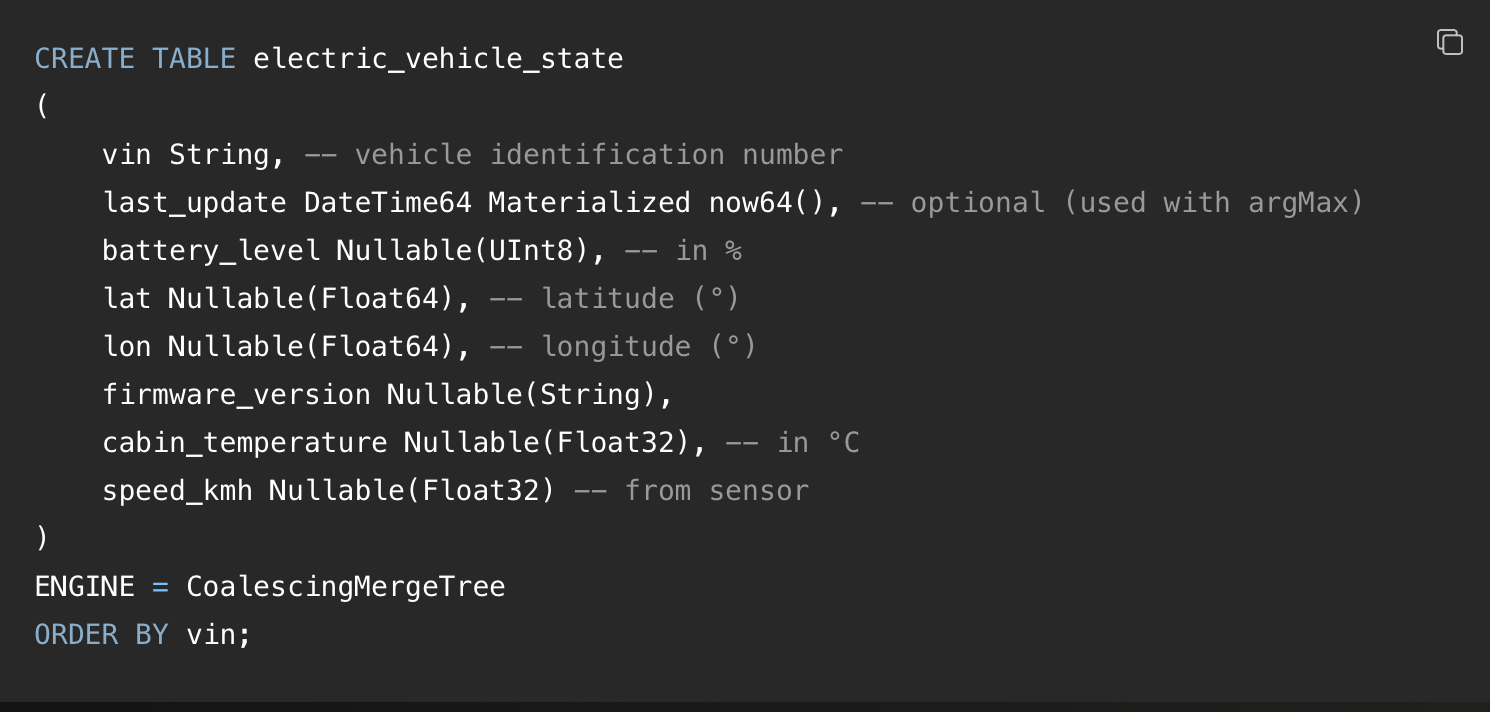Click Nullable(UInt8) type

click(x=463, y=250)
